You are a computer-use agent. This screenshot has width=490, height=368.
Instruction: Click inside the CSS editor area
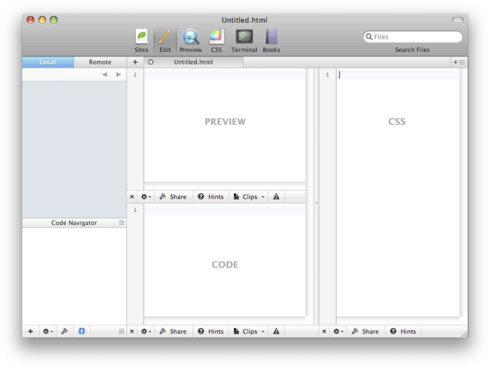point(398,193)
